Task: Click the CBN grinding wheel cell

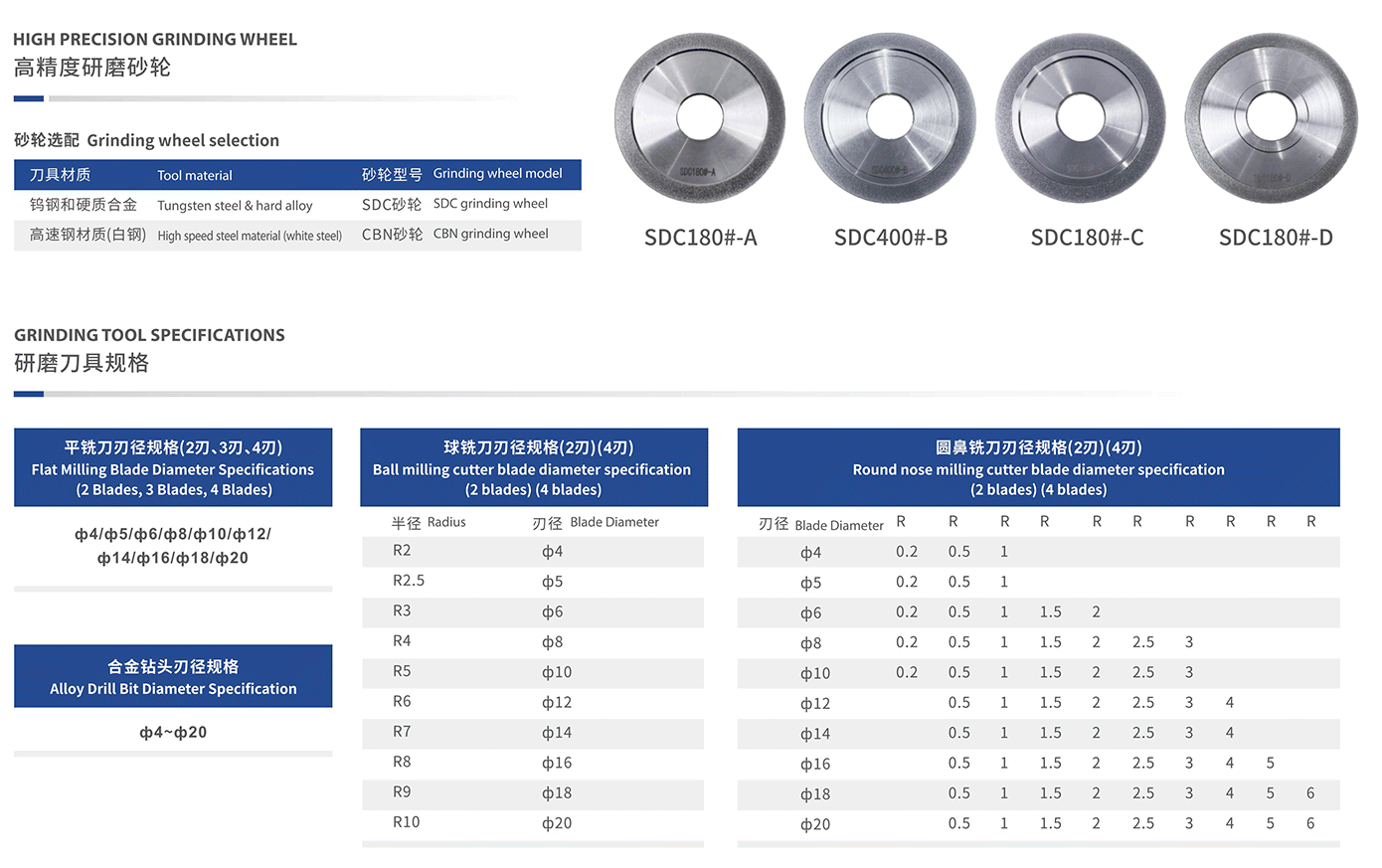Action: (489, 233)
